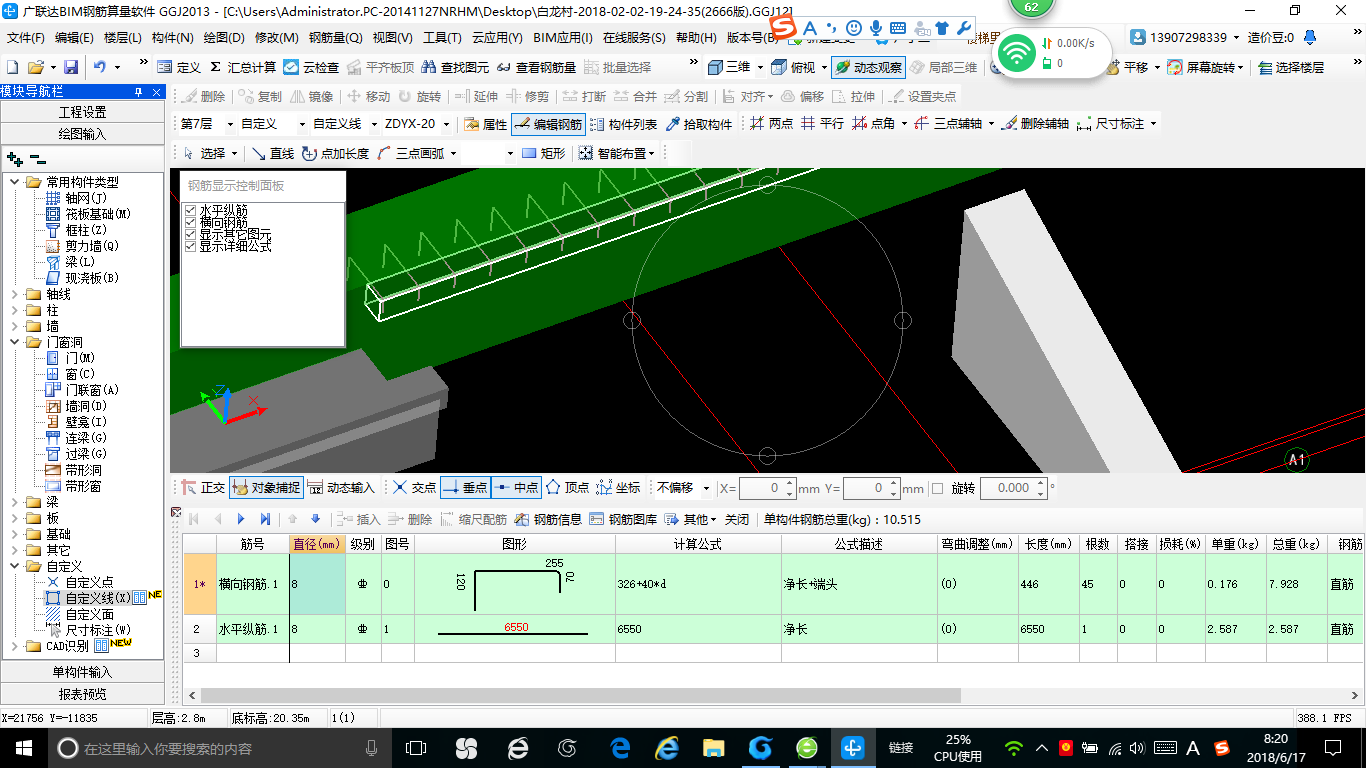Click the rebar table horizontal scrollbar
The image size is (1366, 768).
(x=580, y=695)
